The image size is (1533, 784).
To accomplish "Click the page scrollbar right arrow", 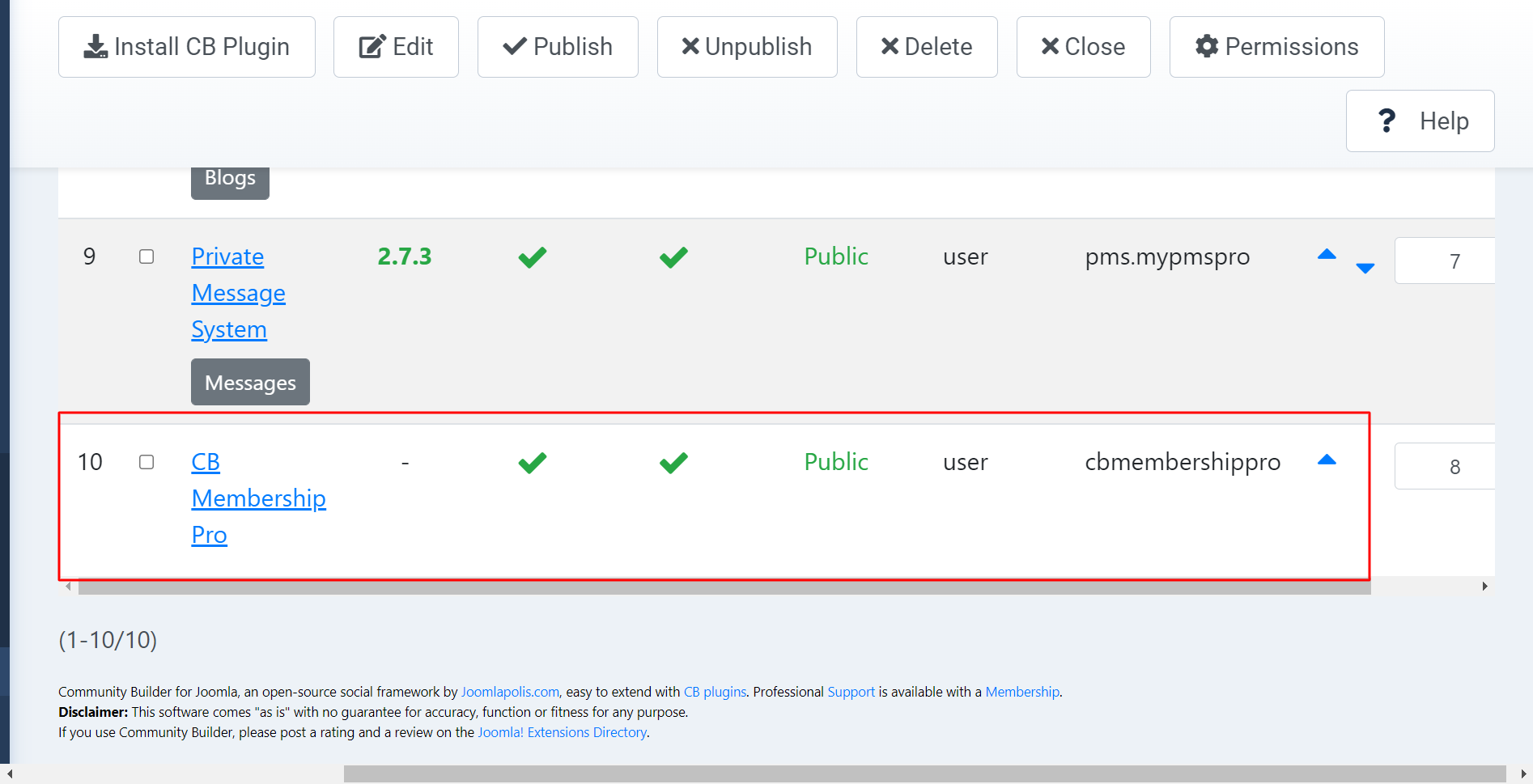I will (1523, 774).
